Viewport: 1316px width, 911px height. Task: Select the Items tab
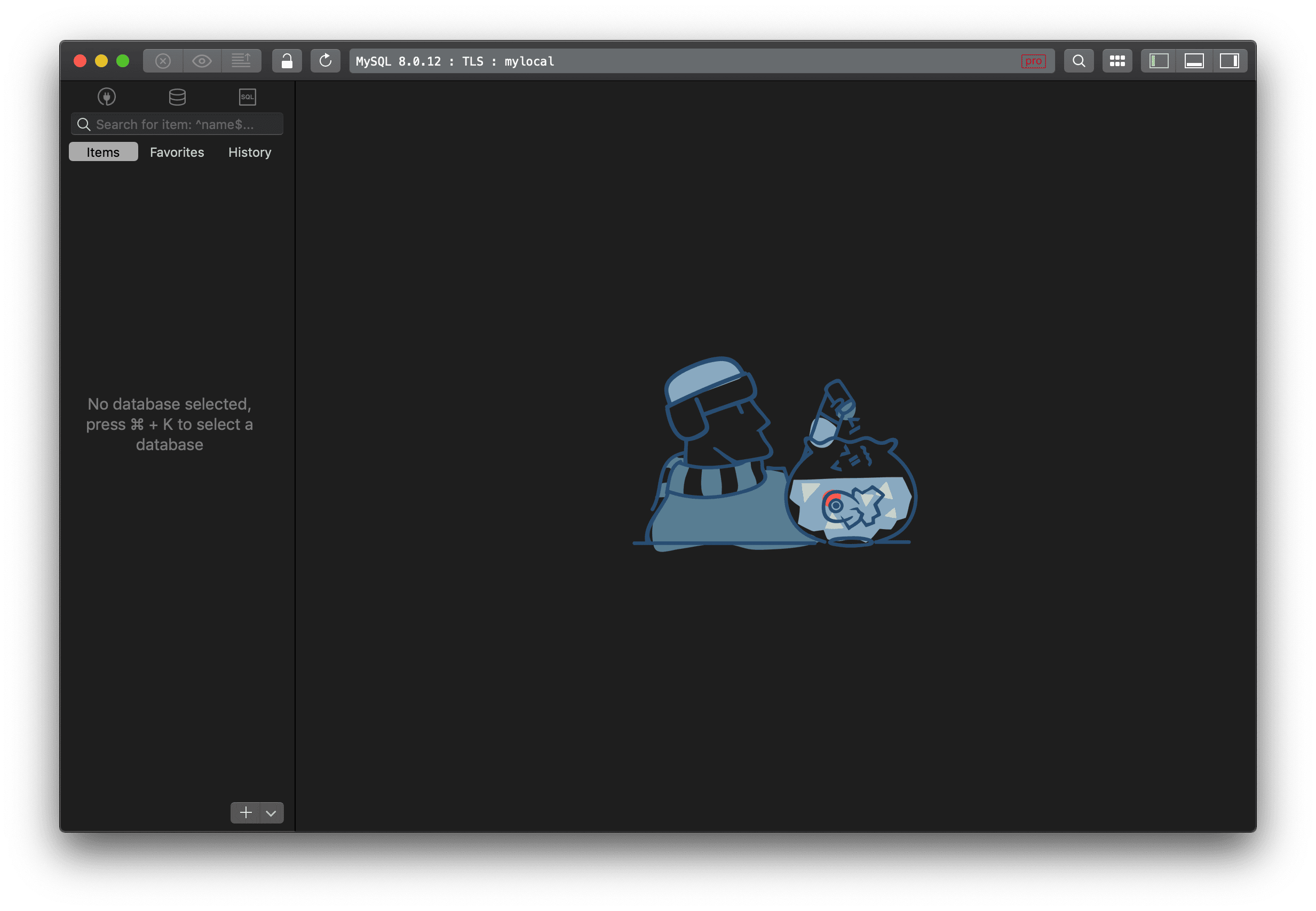104,153
